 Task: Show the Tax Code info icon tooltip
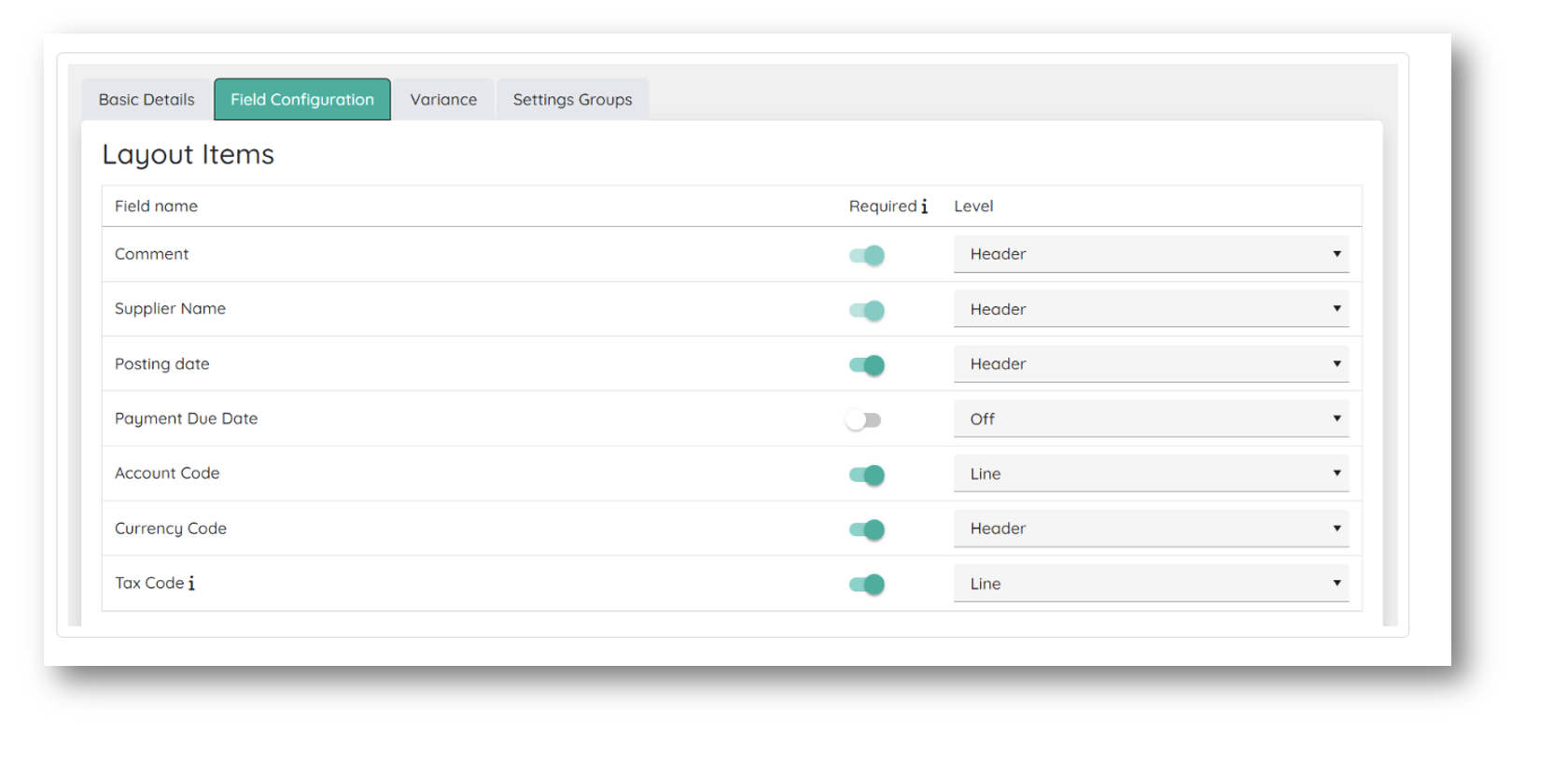191,583
